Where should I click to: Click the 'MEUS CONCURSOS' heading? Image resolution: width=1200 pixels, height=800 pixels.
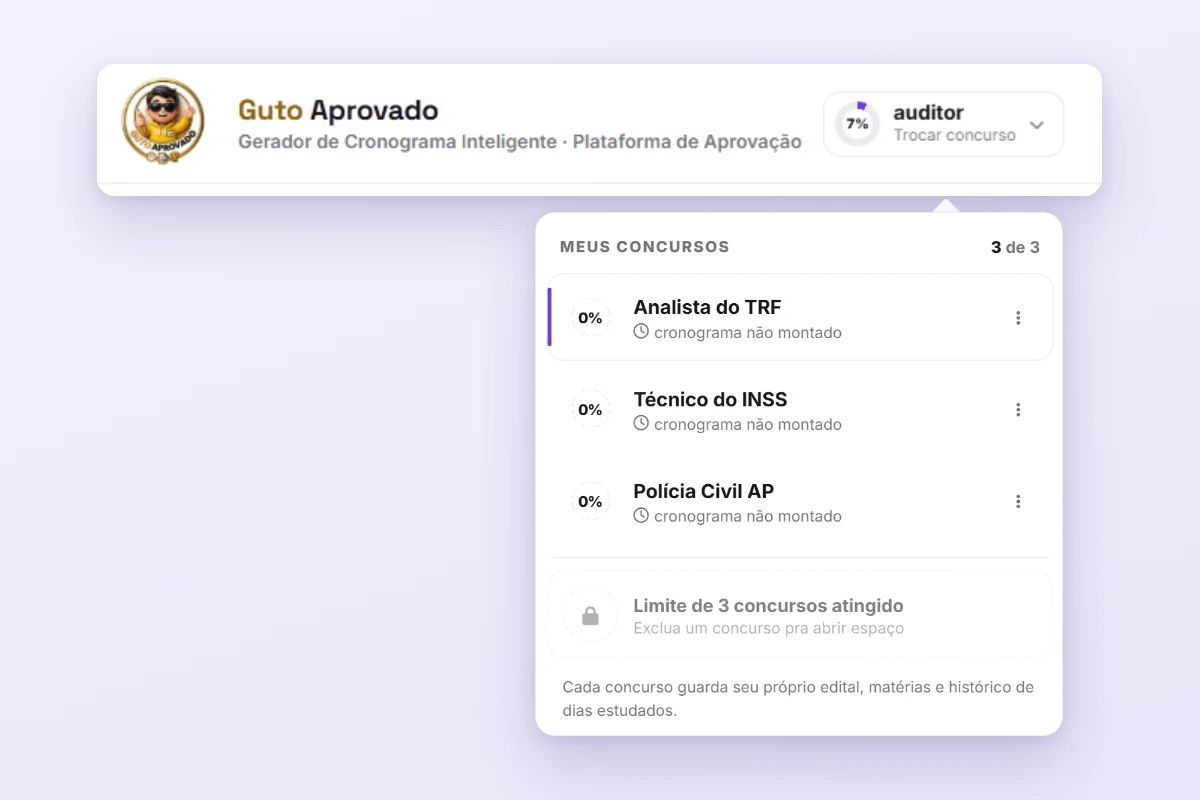(645, 247)
